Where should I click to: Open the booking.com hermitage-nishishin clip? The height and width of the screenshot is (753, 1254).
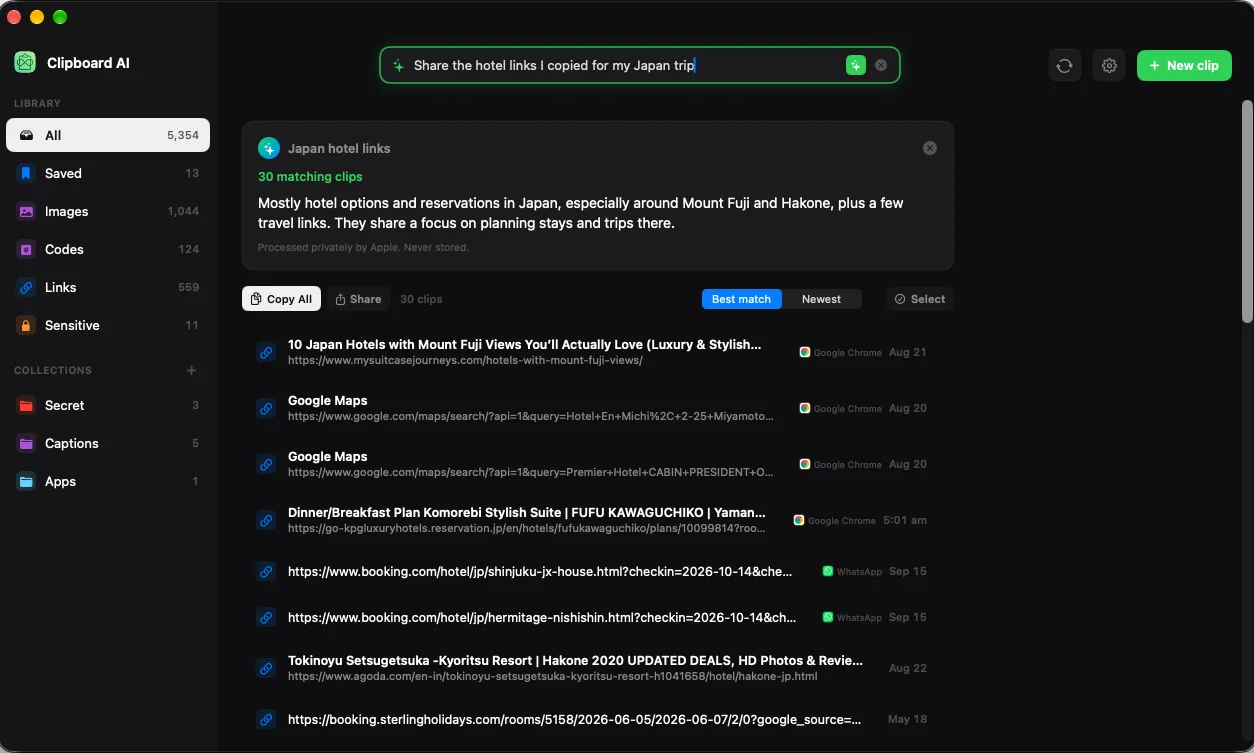click(x=597, y=617)
